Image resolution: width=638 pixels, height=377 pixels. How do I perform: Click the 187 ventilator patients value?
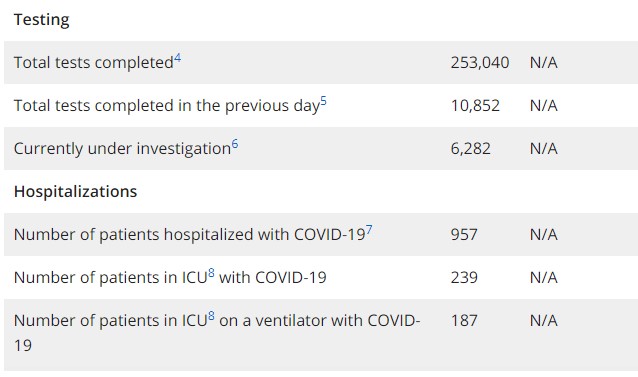pos(464,320)
